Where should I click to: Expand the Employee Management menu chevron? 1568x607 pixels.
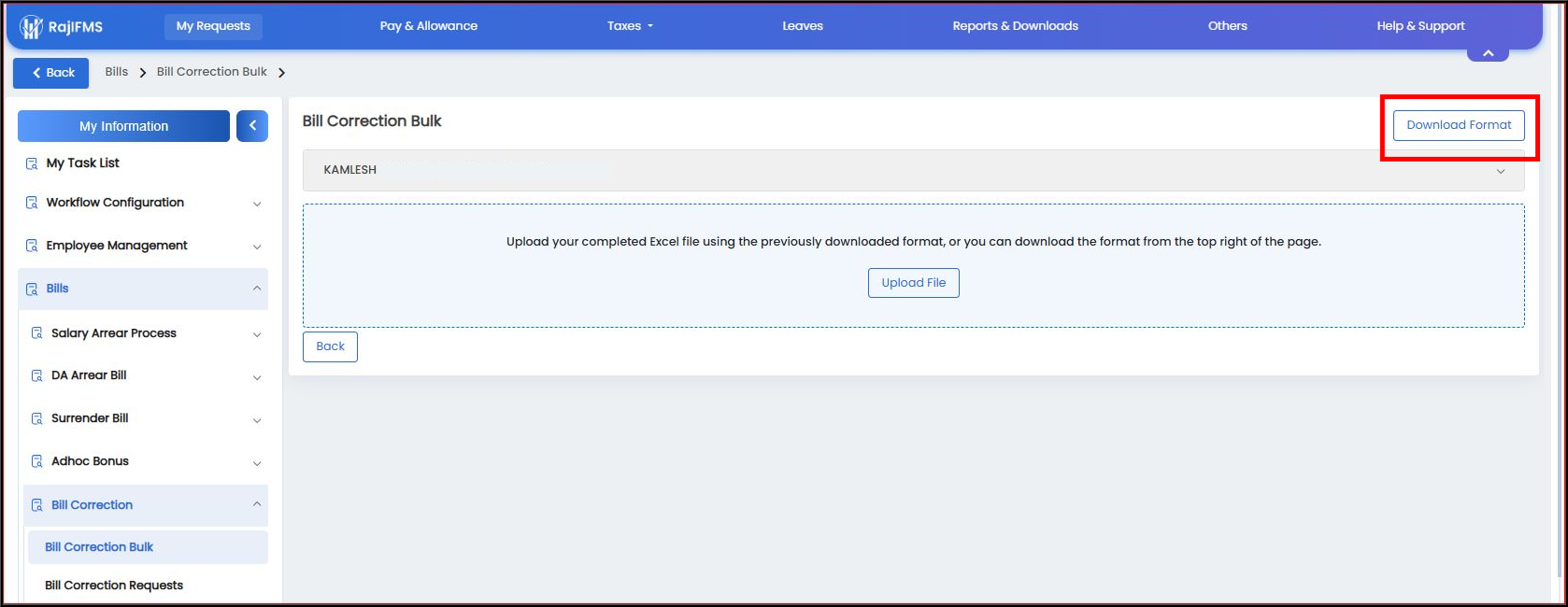pos(257,247)
